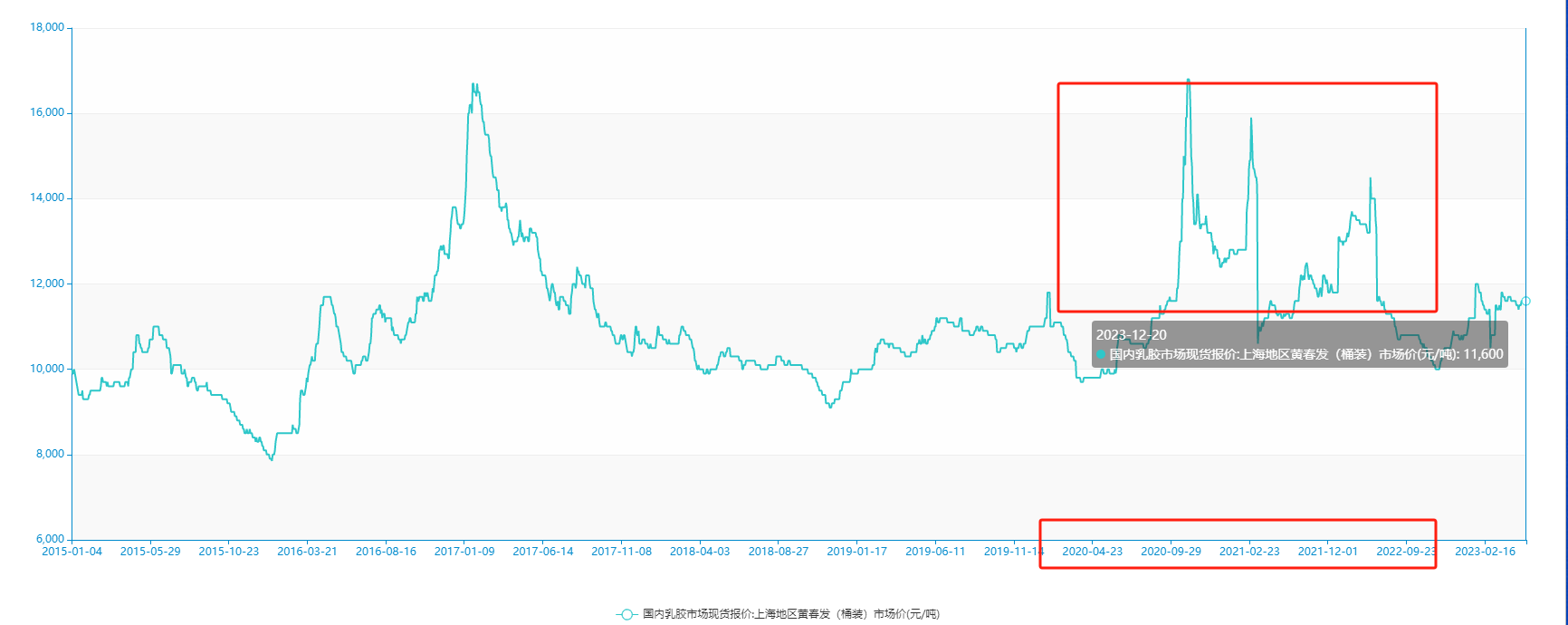Click the x-axis label 2017-11-08
The height and width of the screenshot is (625, 1568).
[621, 551]
